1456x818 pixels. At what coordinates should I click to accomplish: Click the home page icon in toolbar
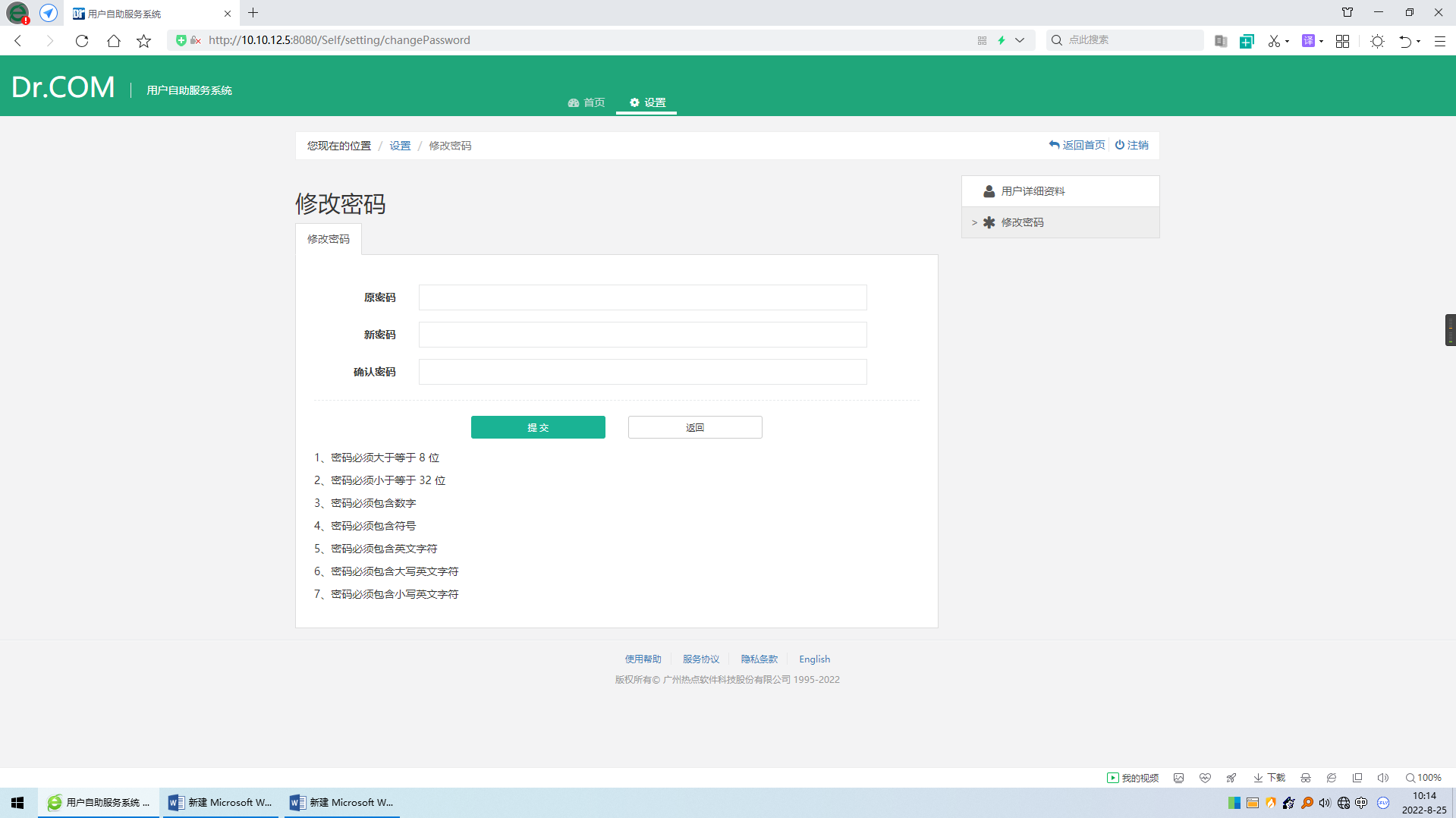pos(113,41)
